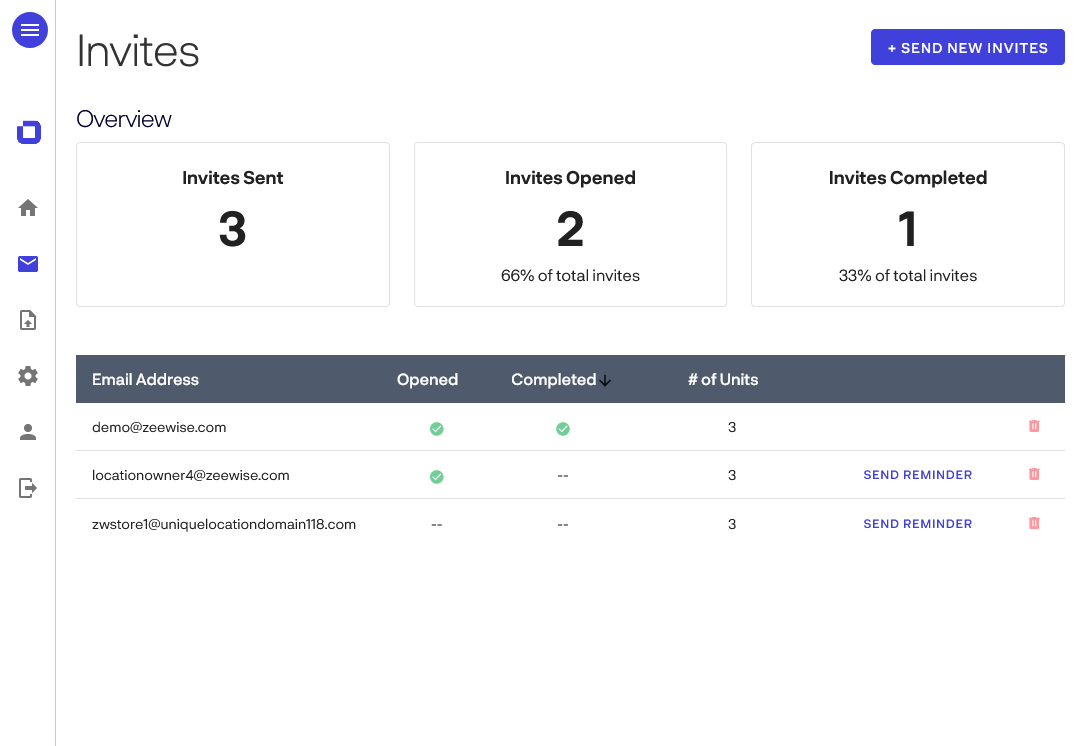Viewport: 1085px width, 746px height.
Task: Open the file upload sidebar icon
Action: click(x=27, y=320)
